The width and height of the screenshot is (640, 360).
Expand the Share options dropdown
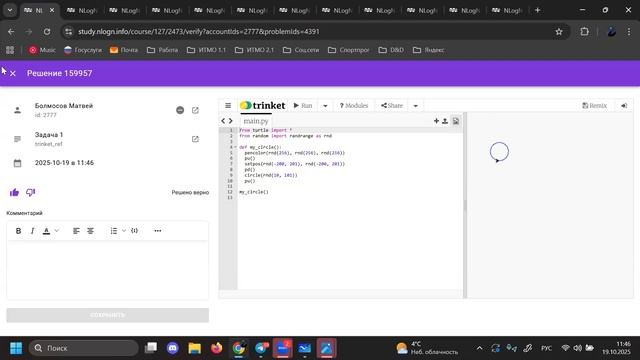tap(416, 106)
